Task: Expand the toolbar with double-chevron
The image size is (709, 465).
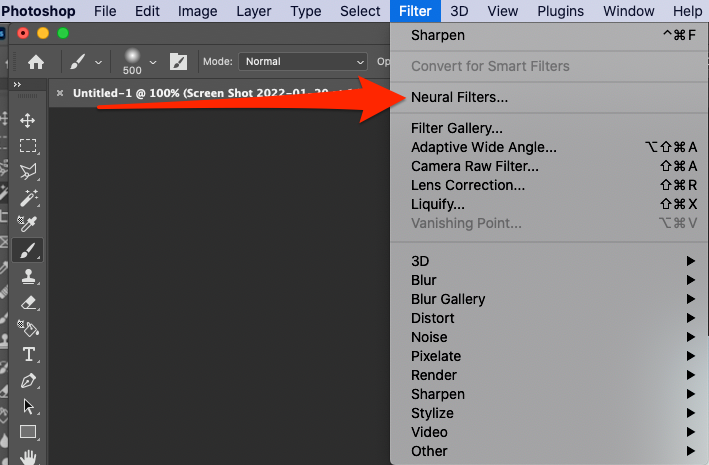Action: click(17, 85)
